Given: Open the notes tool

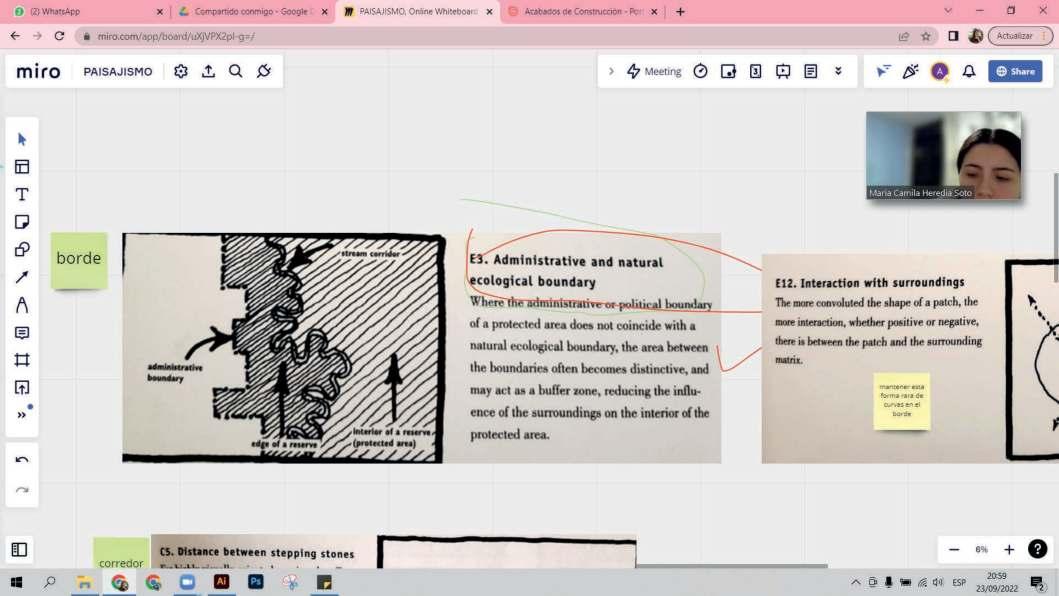Looking at the screenshot, I should point(811,72).
